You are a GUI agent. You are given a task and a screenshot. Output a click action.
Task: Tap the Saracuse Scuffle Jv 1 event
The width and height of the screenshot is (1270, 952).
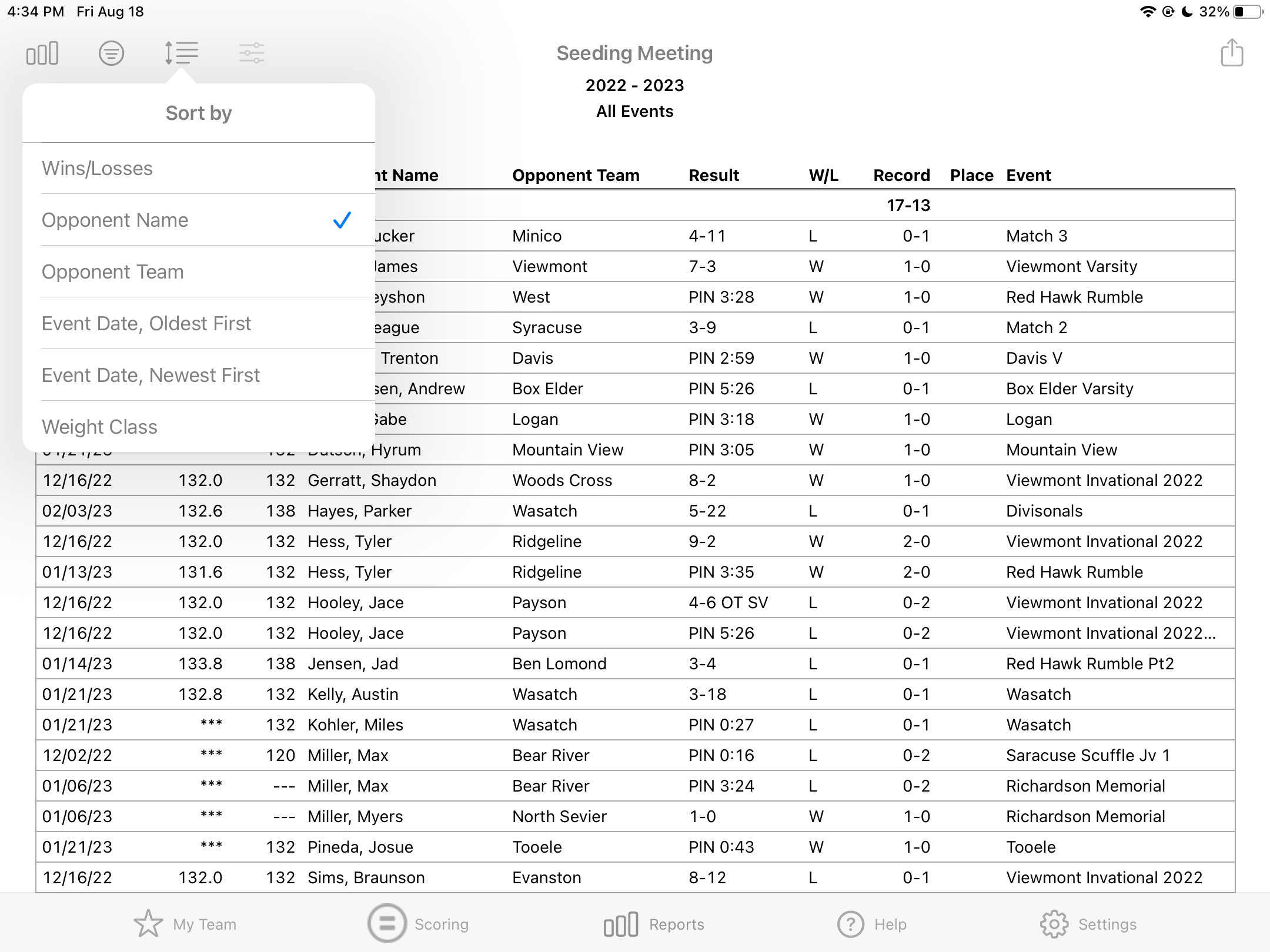pyautogui.click(x=1088, y=756)
